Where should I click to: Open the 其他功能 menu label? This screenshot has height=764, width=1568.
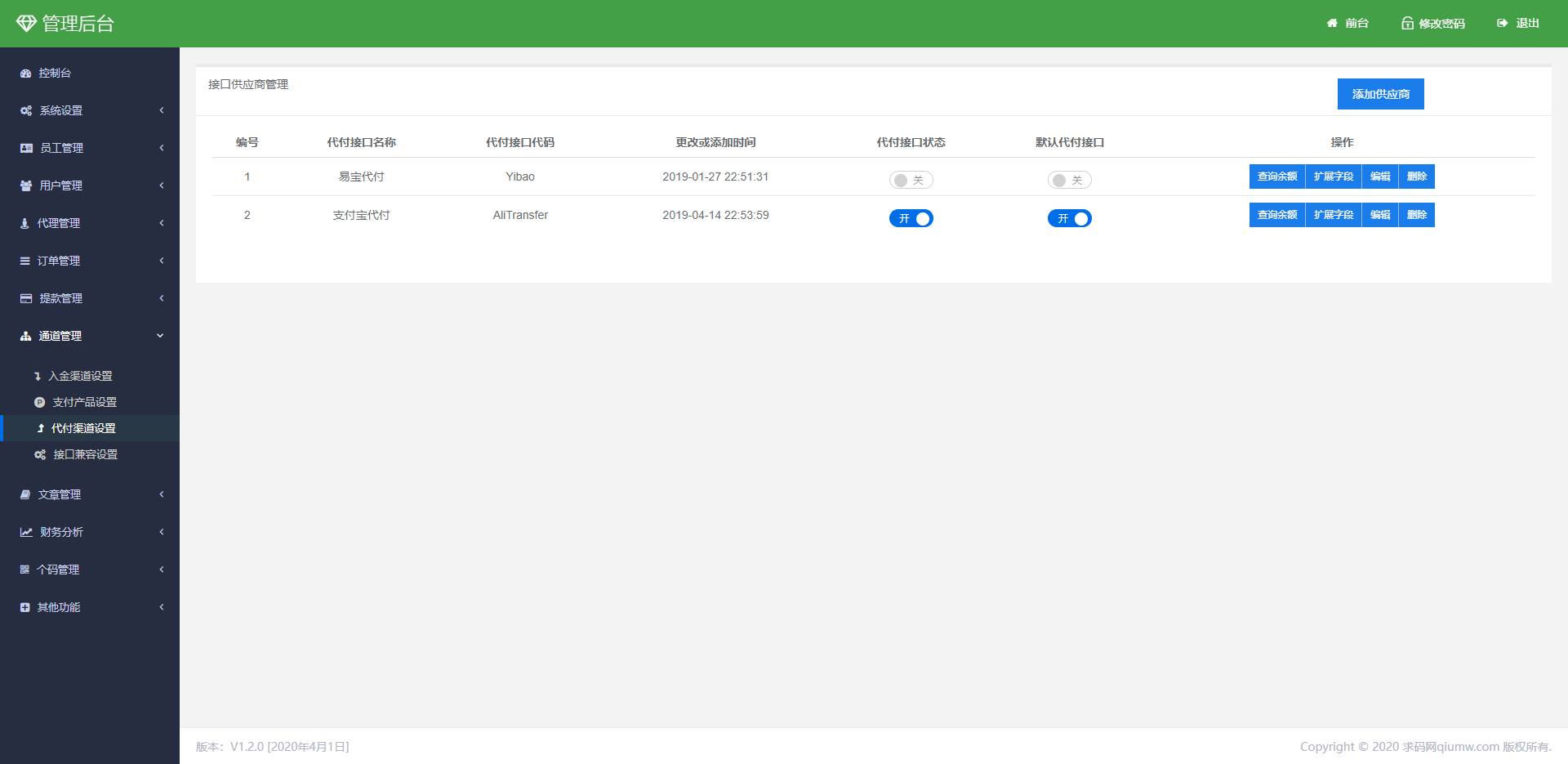[x=59, y=607]
